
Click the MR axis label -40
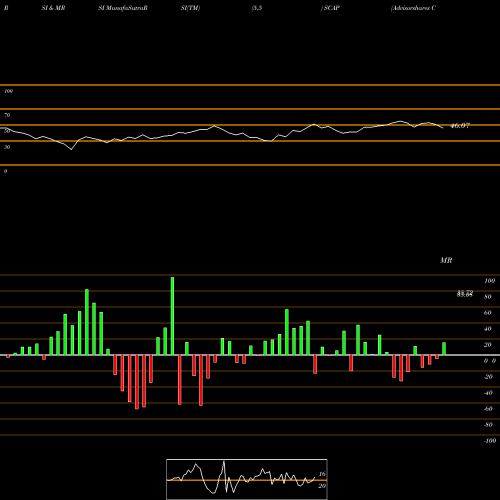[x=488, y=393]
